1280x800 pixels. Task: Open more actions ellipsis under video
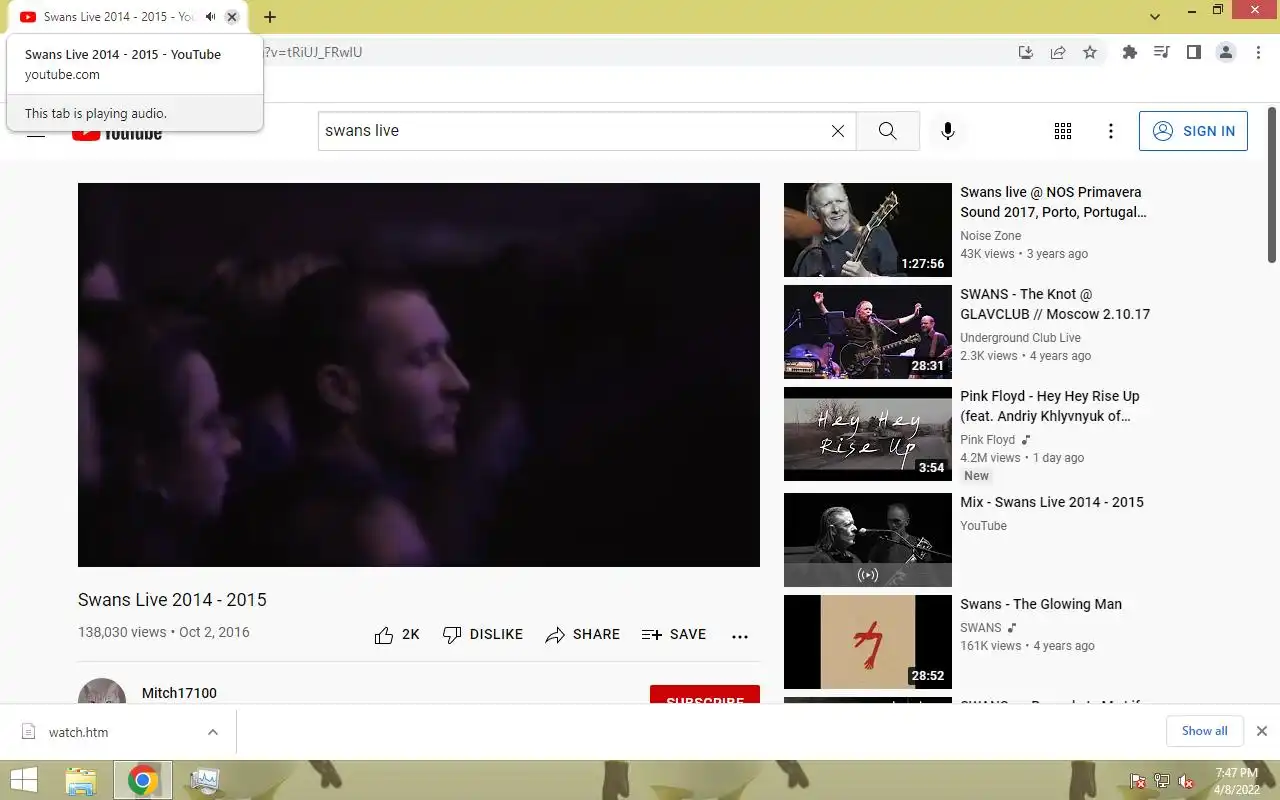click(x=740, y=636)
